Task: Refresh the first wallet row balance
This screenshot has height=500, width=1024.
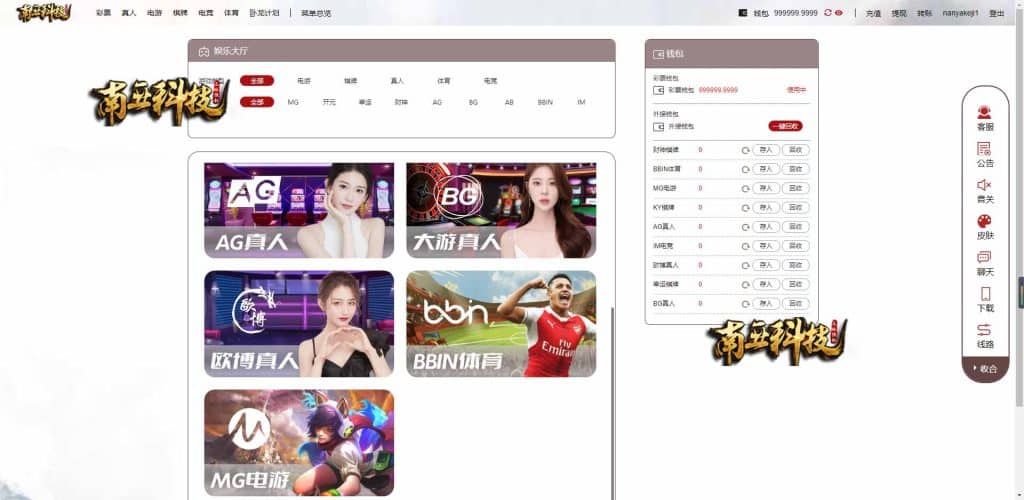Action: click(x=745, y=150)
